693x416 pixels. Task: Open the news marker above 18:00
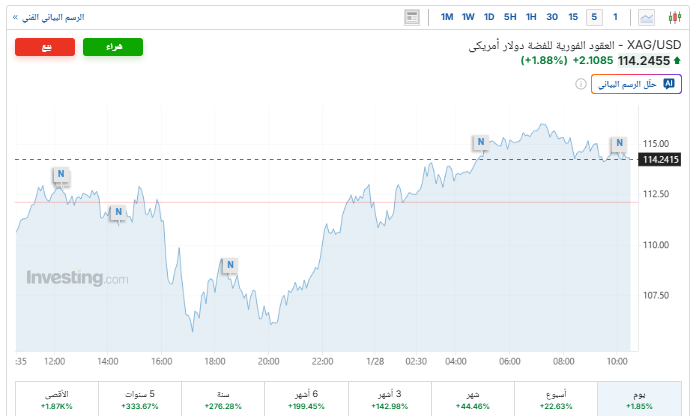[230, 265]
